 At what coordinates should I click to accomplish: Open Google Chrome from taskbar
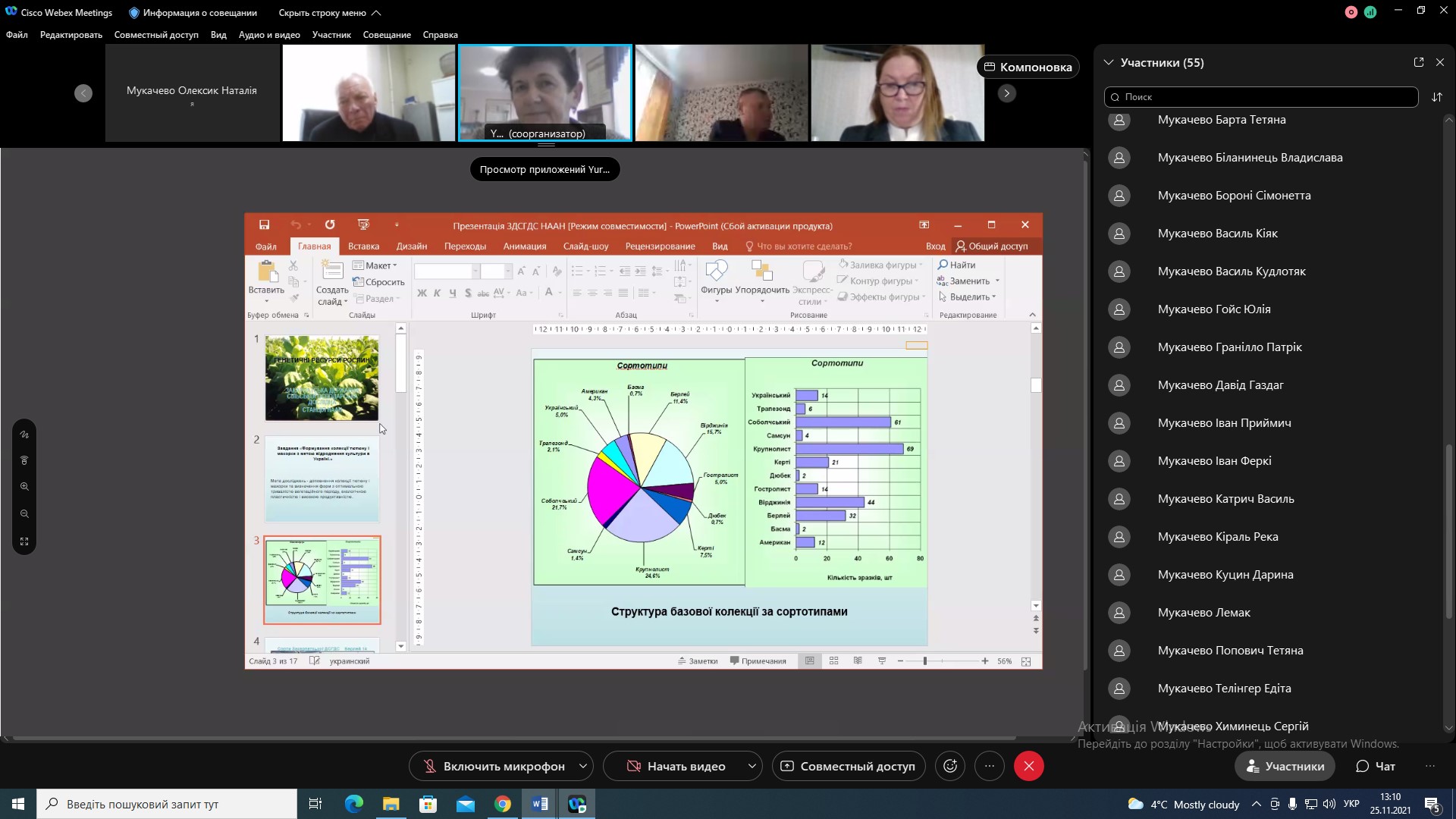tap(503, 804)
